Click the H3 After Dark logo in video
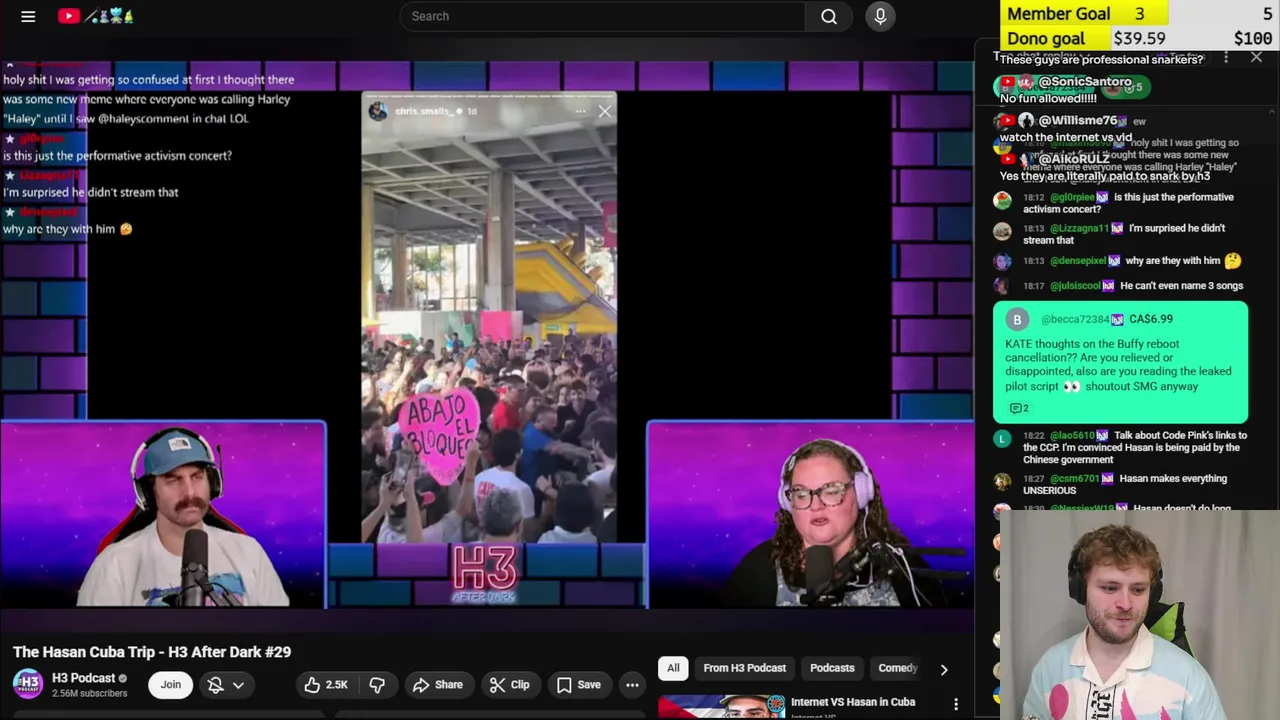 click(x=485, y=574)
